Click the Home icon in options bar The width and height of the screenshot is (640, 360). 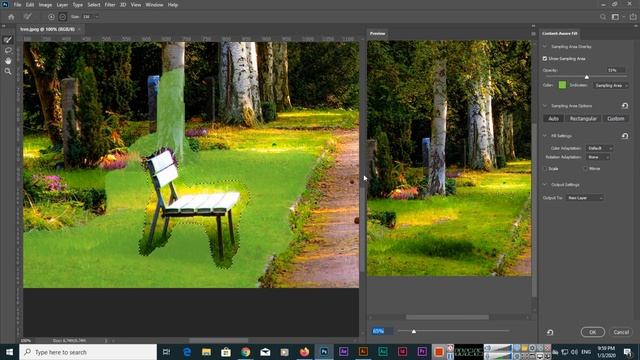tap(11, 17)
